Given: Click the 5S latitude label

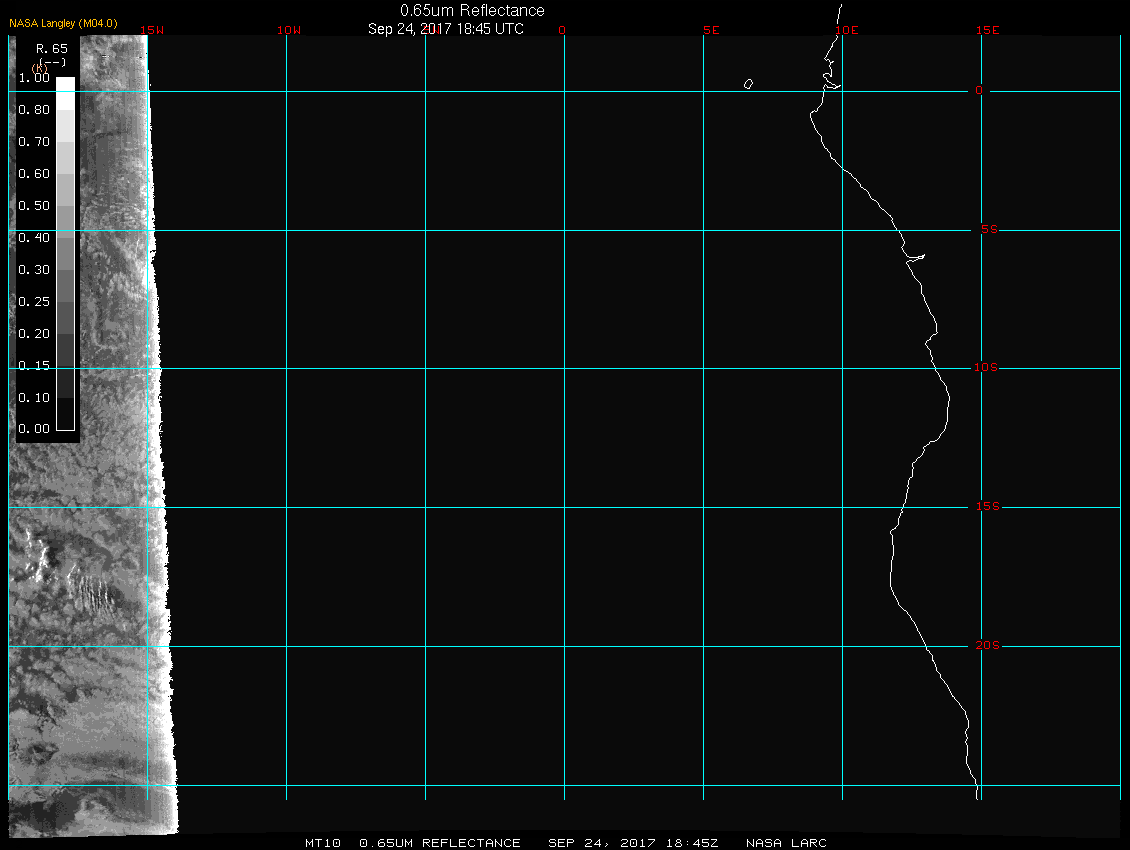Looking at the screenshot, I should [x=988, y=230].
